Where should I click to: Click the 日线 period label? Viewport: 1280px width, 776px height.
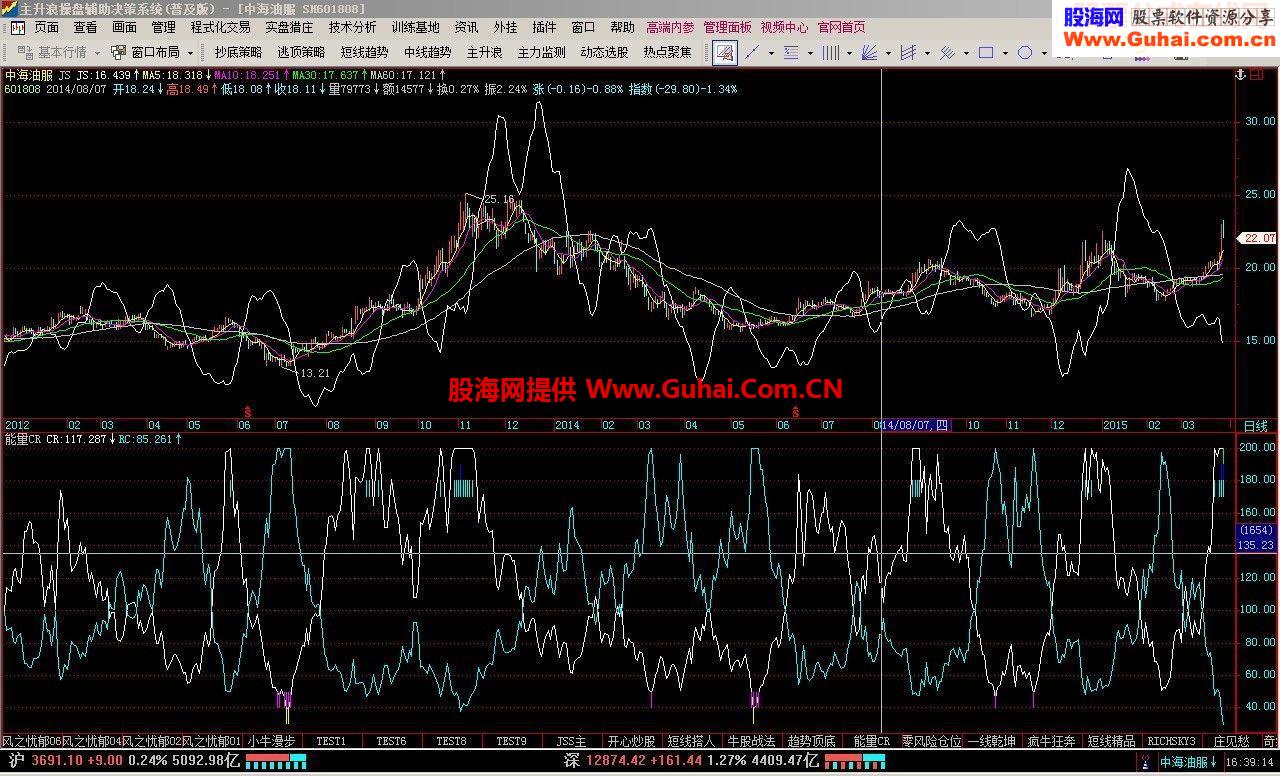coord(1254,426)
